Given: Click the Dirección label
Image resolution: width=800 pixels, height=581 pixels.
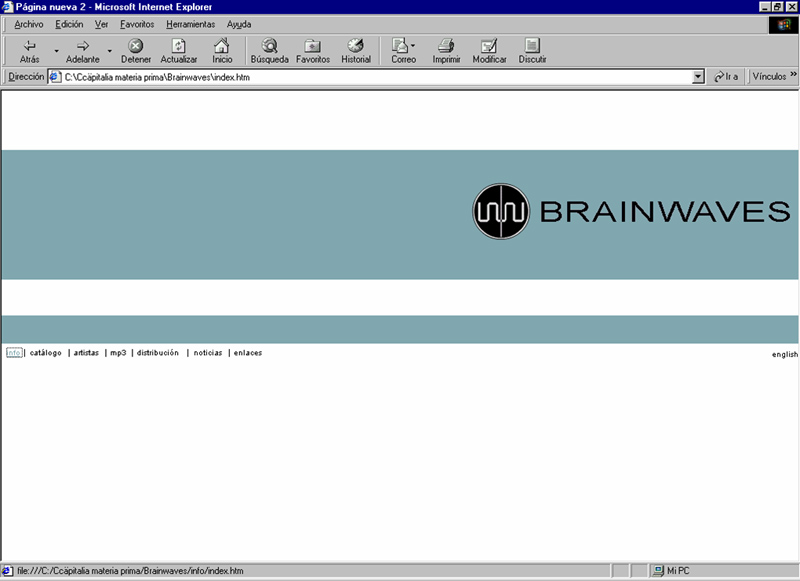Looking at the screenshot, I should tap(26, 77).
